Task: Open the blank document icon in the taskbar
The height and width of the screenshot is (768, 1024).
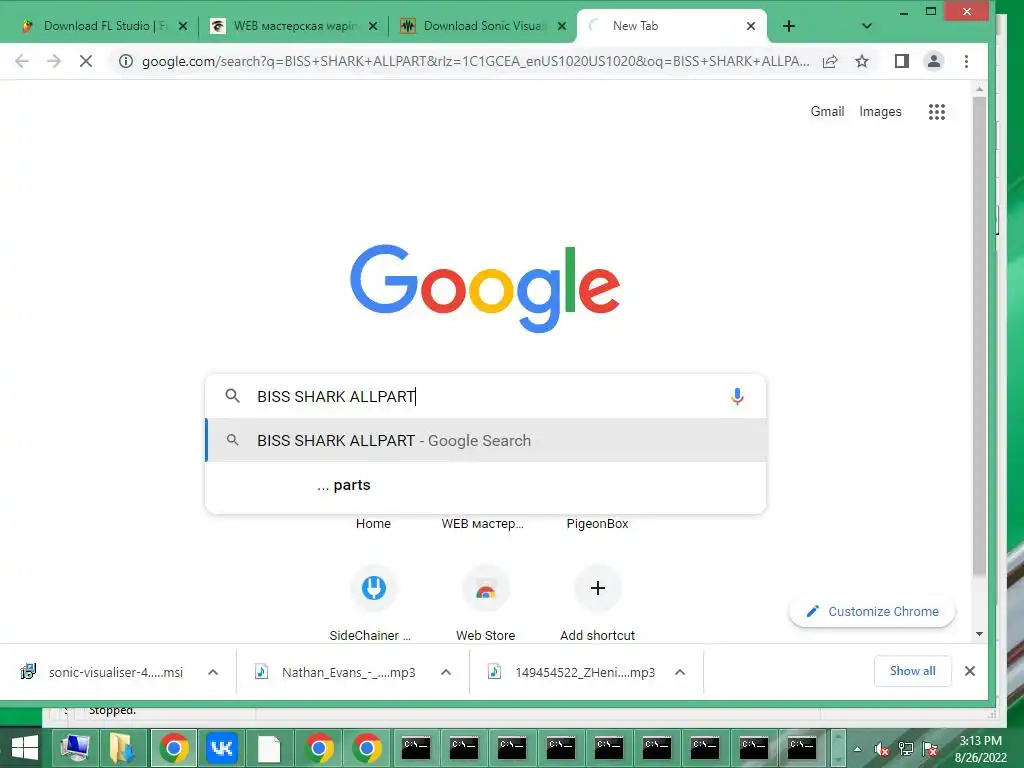Action: [269, 748]
